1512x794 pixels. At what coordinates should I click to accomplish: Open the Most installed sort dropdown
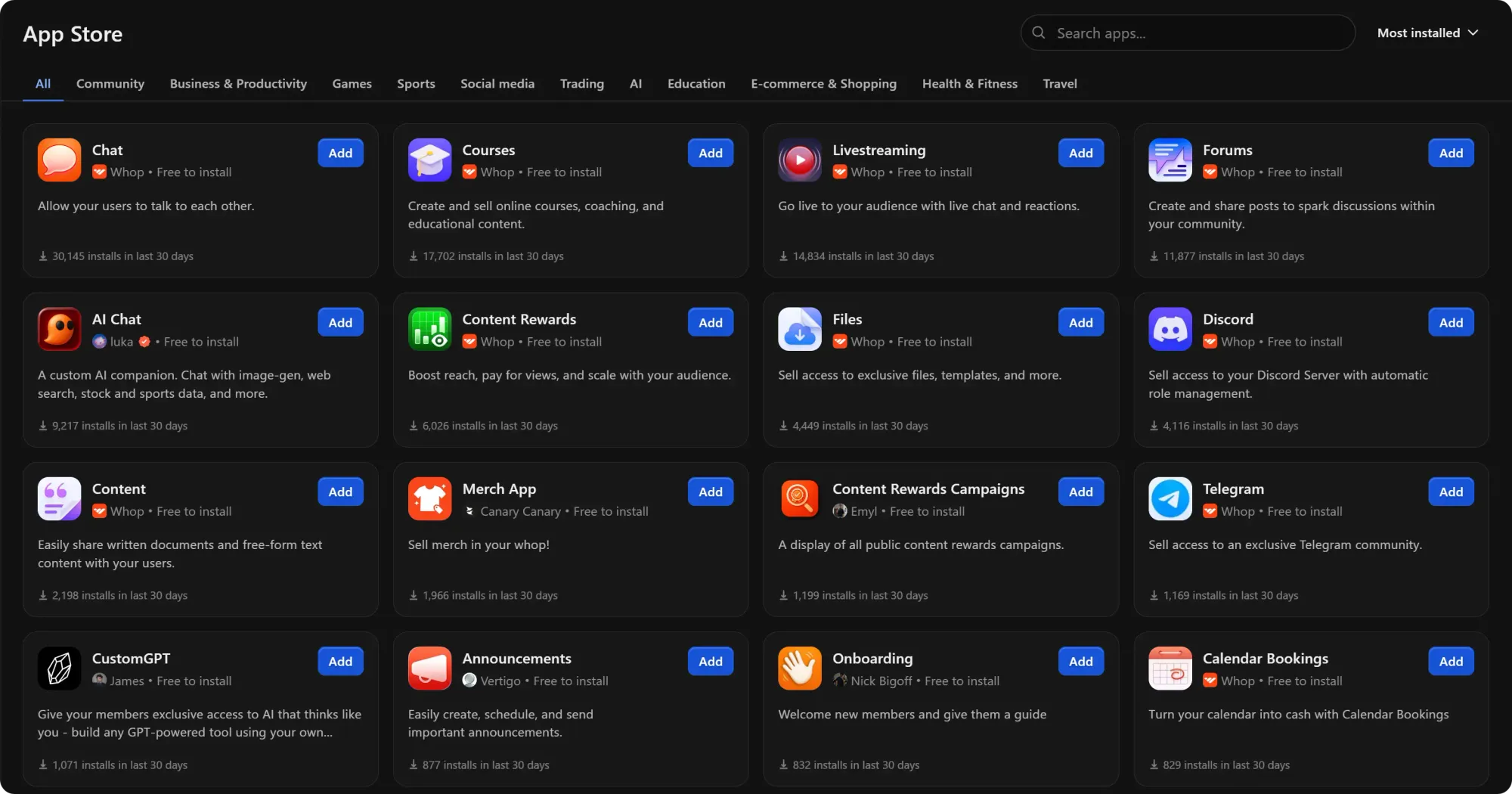[1427, 33]
